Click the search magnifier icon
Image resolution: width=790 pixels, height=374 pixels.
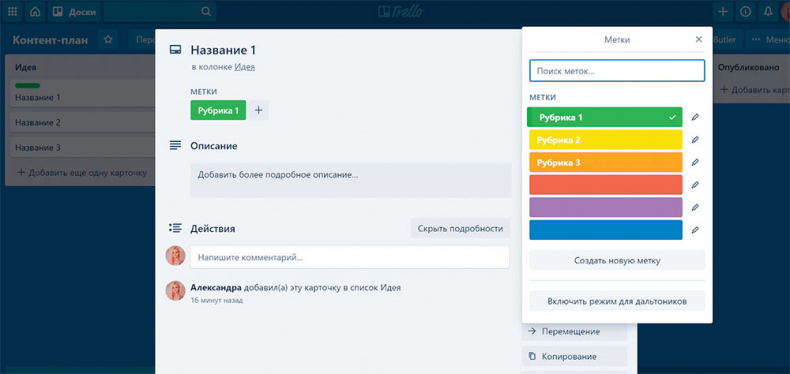[x=206, y=12]
